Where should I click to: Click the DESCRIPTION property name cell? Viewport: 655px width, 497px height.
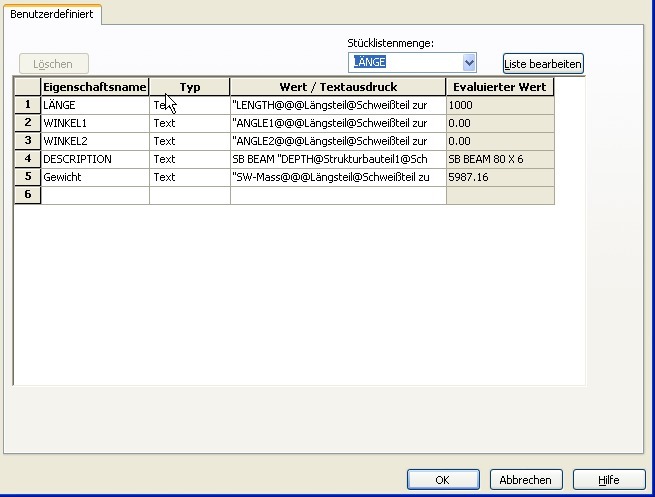pyautogui.click(x=95, y=159)
